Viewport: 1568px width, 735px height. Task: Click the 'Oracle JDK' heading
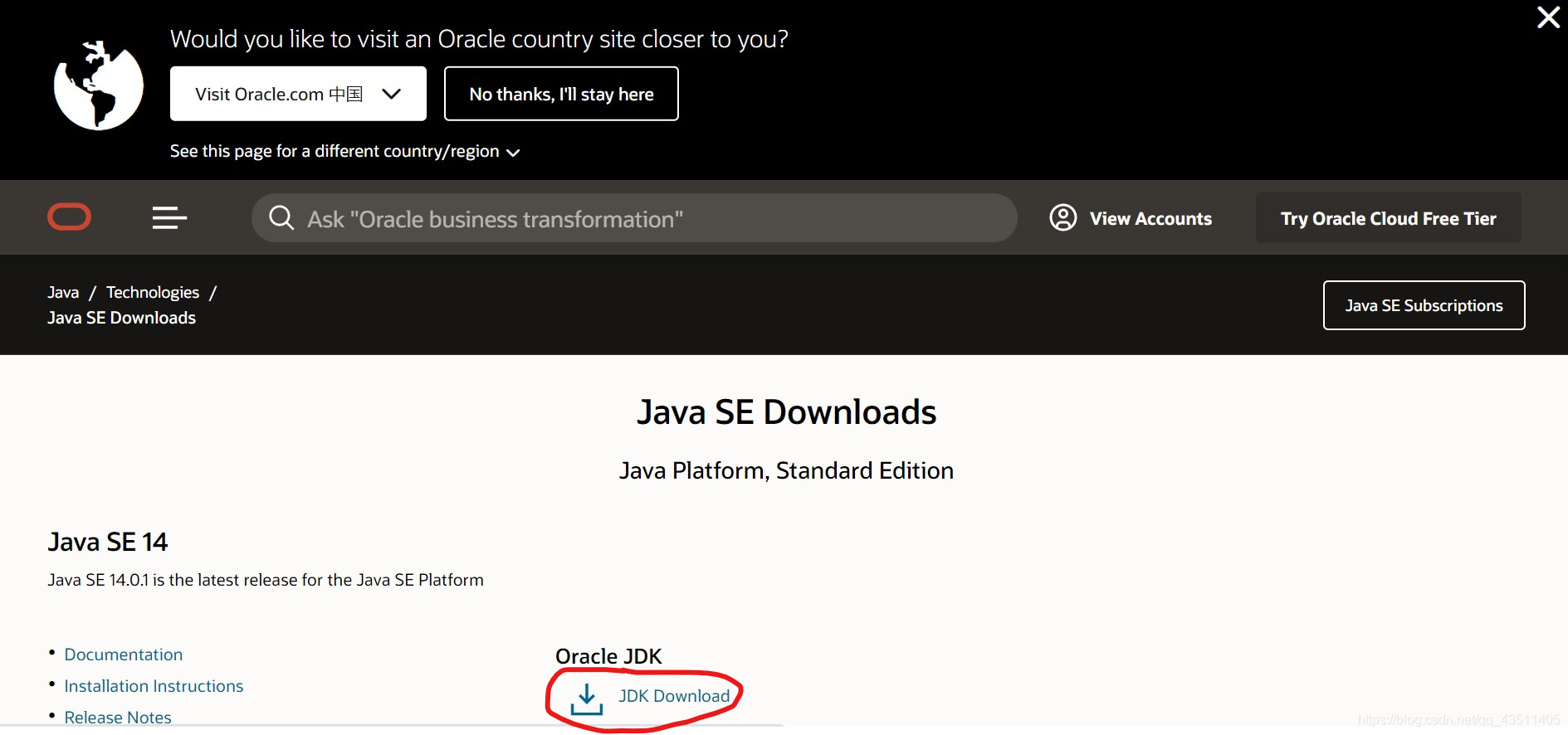[x=608, y=656]
